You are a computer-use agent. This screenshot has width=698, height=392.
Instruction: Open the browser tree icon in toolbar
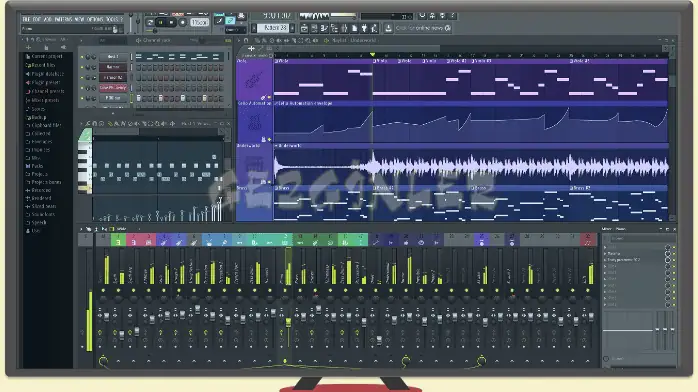[x=334, y=28]
